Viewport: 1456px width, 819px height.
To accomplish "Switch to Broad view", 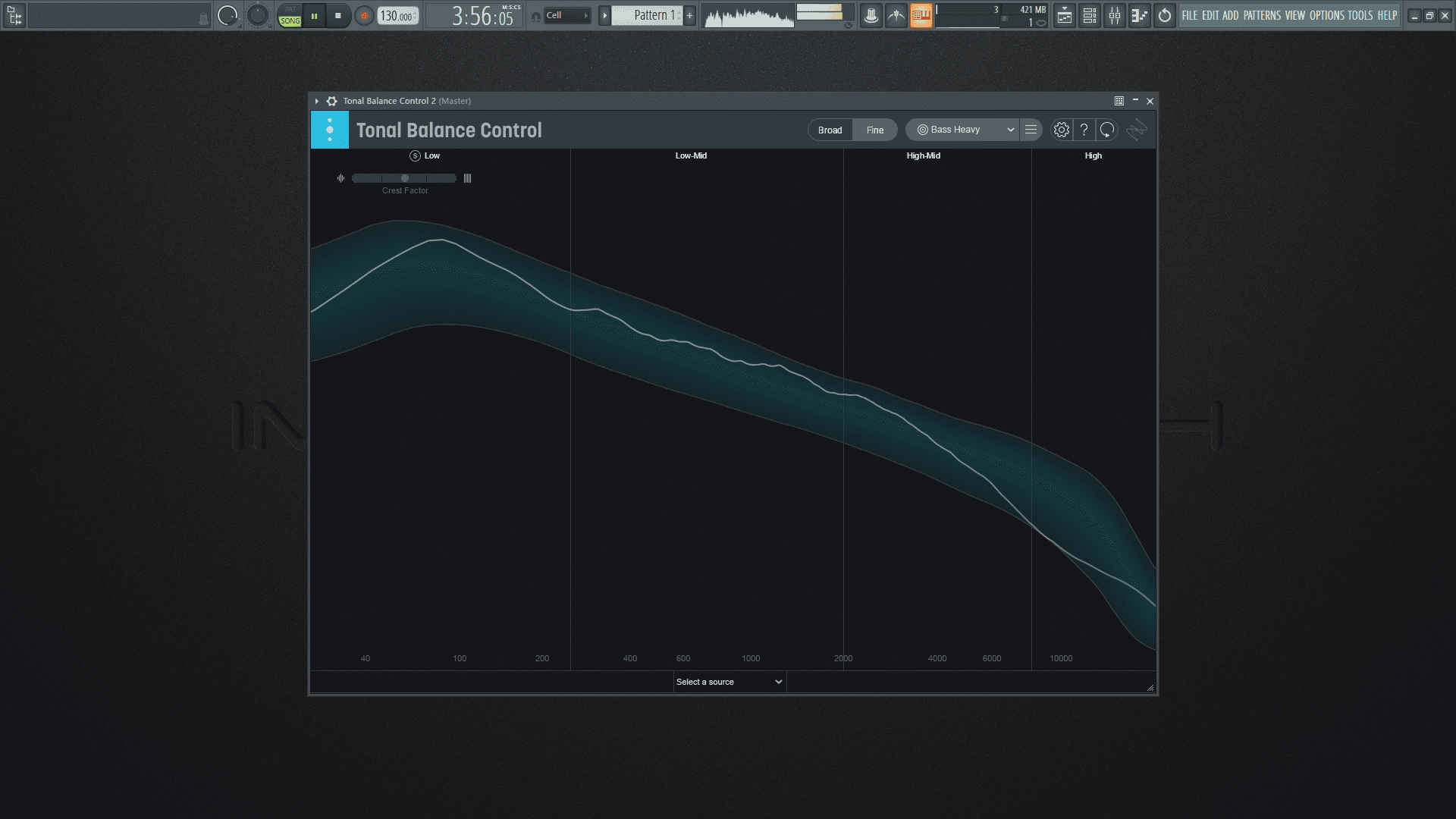I will pos(830,130).
